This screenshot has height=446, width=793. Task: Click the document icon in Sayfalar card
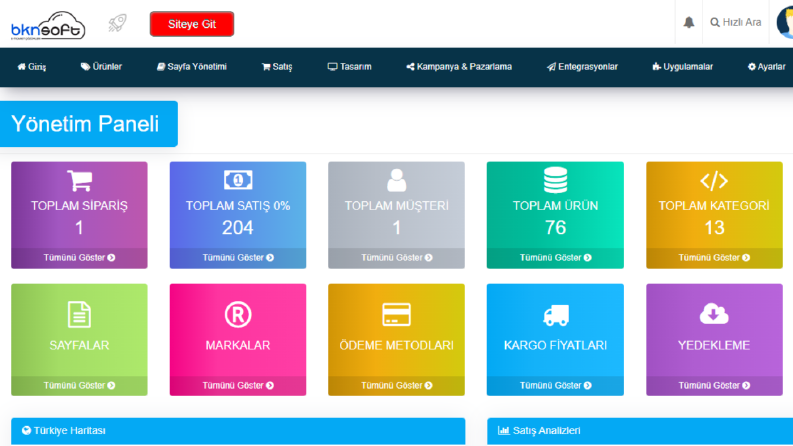pyautogui.click(x=79, y=315)
